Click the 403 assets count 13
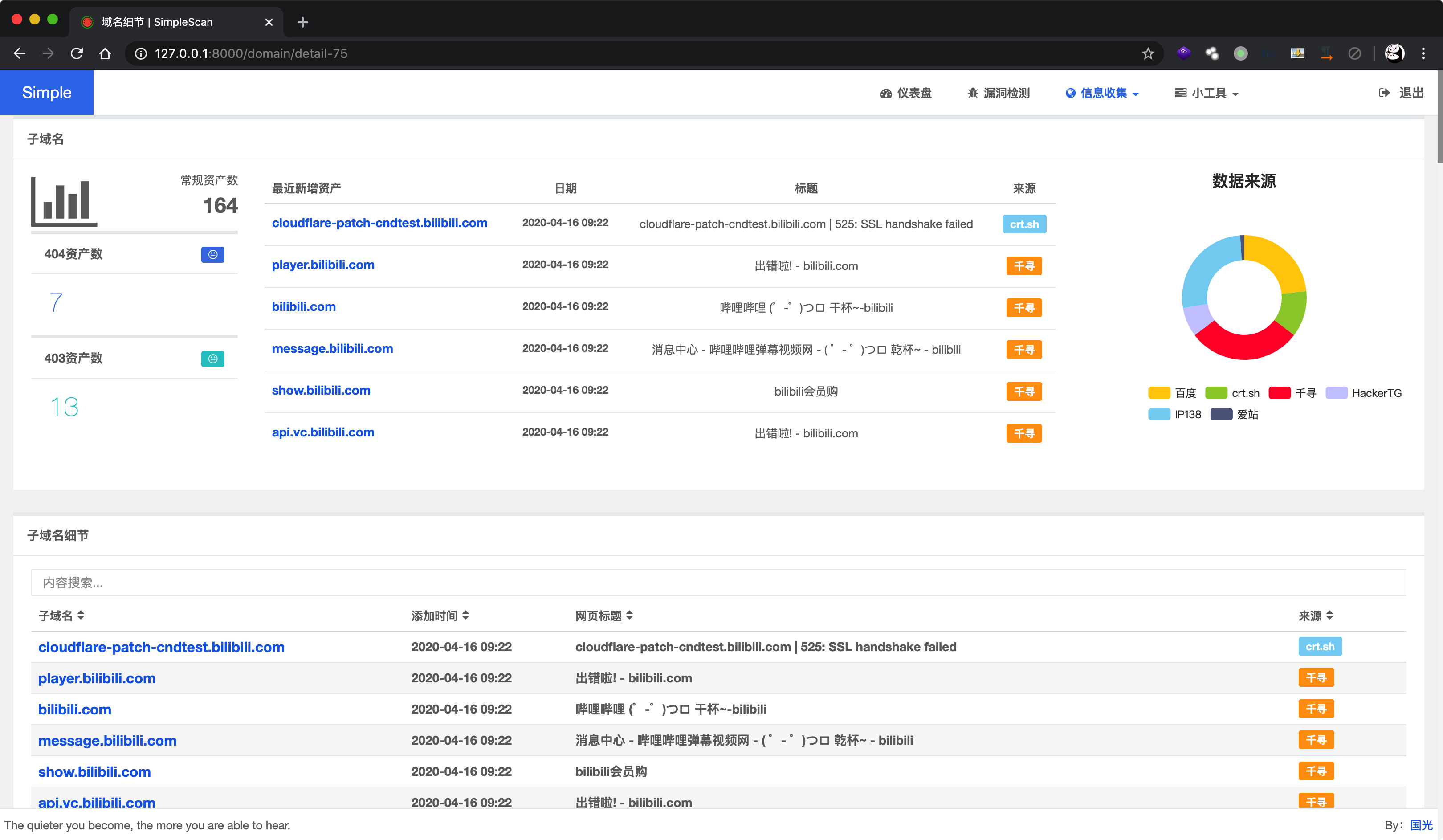 (64, 407)
